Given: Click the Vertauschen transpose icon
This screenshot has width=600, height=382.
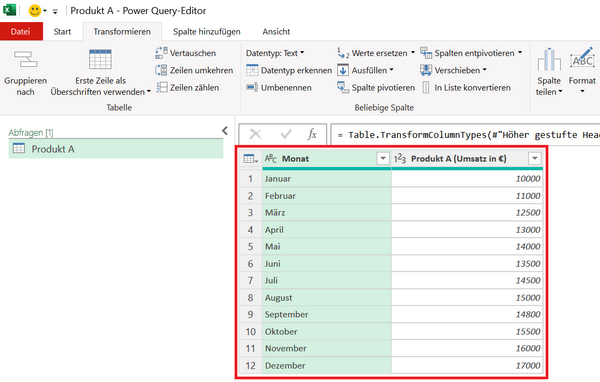Looking at the screenshot, I should tap(161, 53).
